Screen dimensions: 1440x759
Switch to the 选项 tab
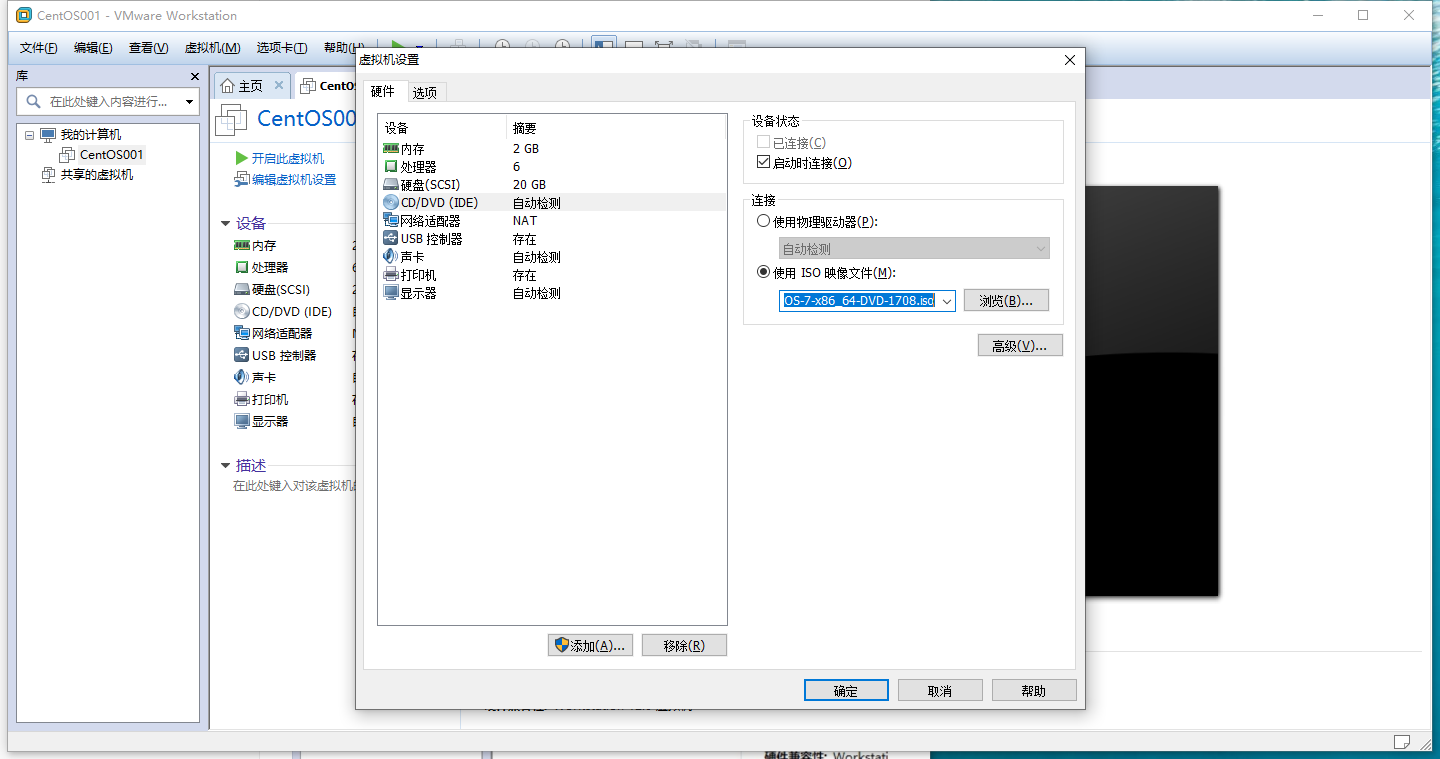coord(425,91)
